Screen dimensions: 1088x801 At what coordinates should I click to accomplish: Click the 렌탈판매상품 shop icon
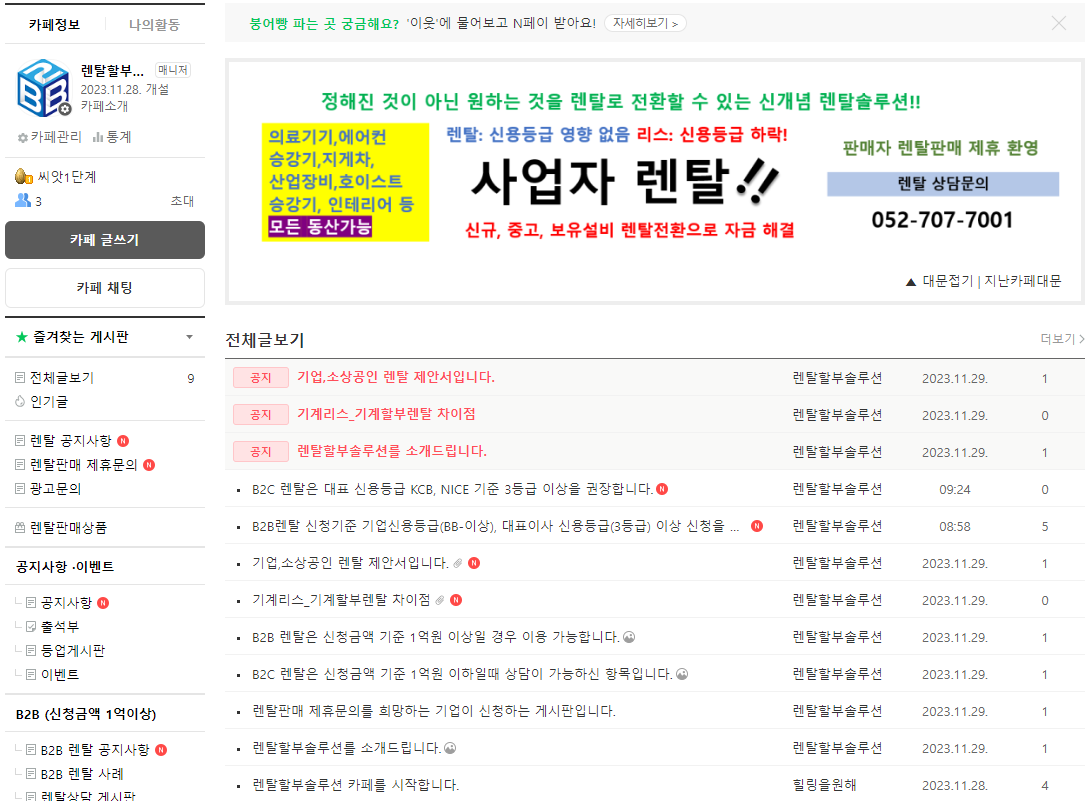click(x=19, y=528)
